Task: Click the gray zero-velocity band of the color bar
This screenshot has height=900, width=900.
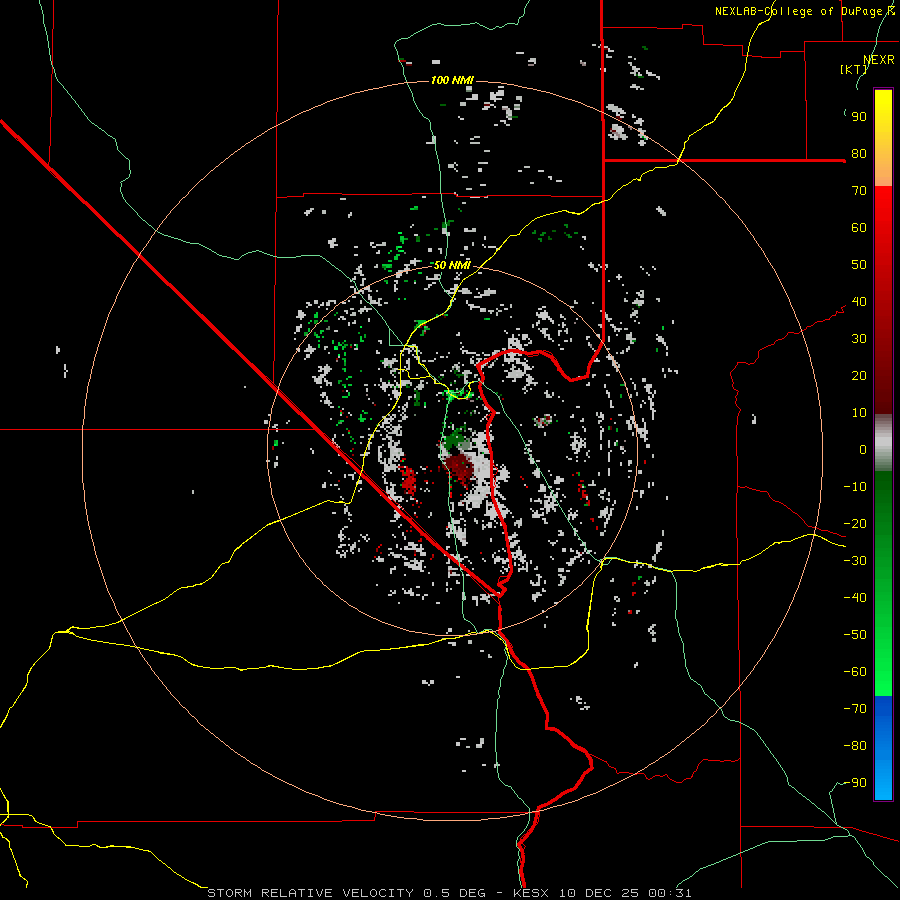Action: tap(883, 443)
